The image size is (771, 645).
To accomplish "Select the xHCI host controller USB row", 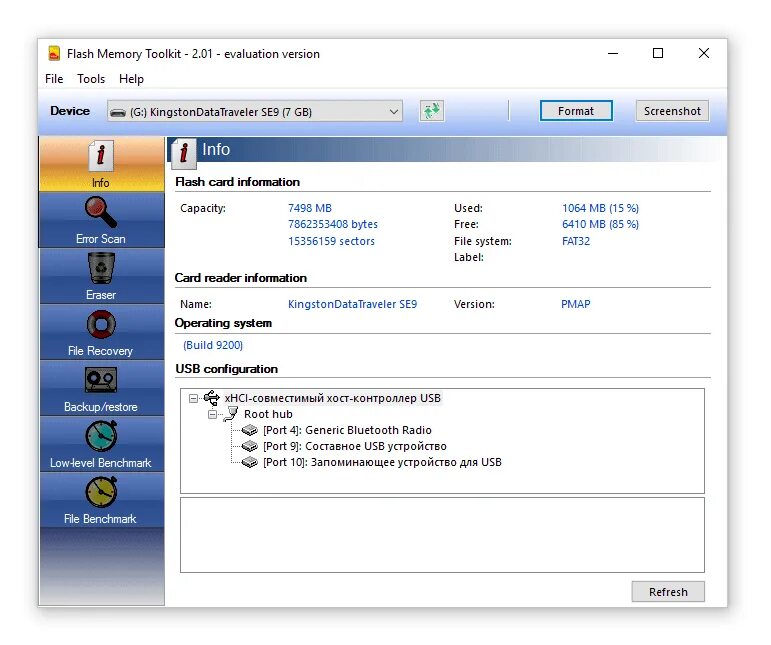I will [332, 398].
